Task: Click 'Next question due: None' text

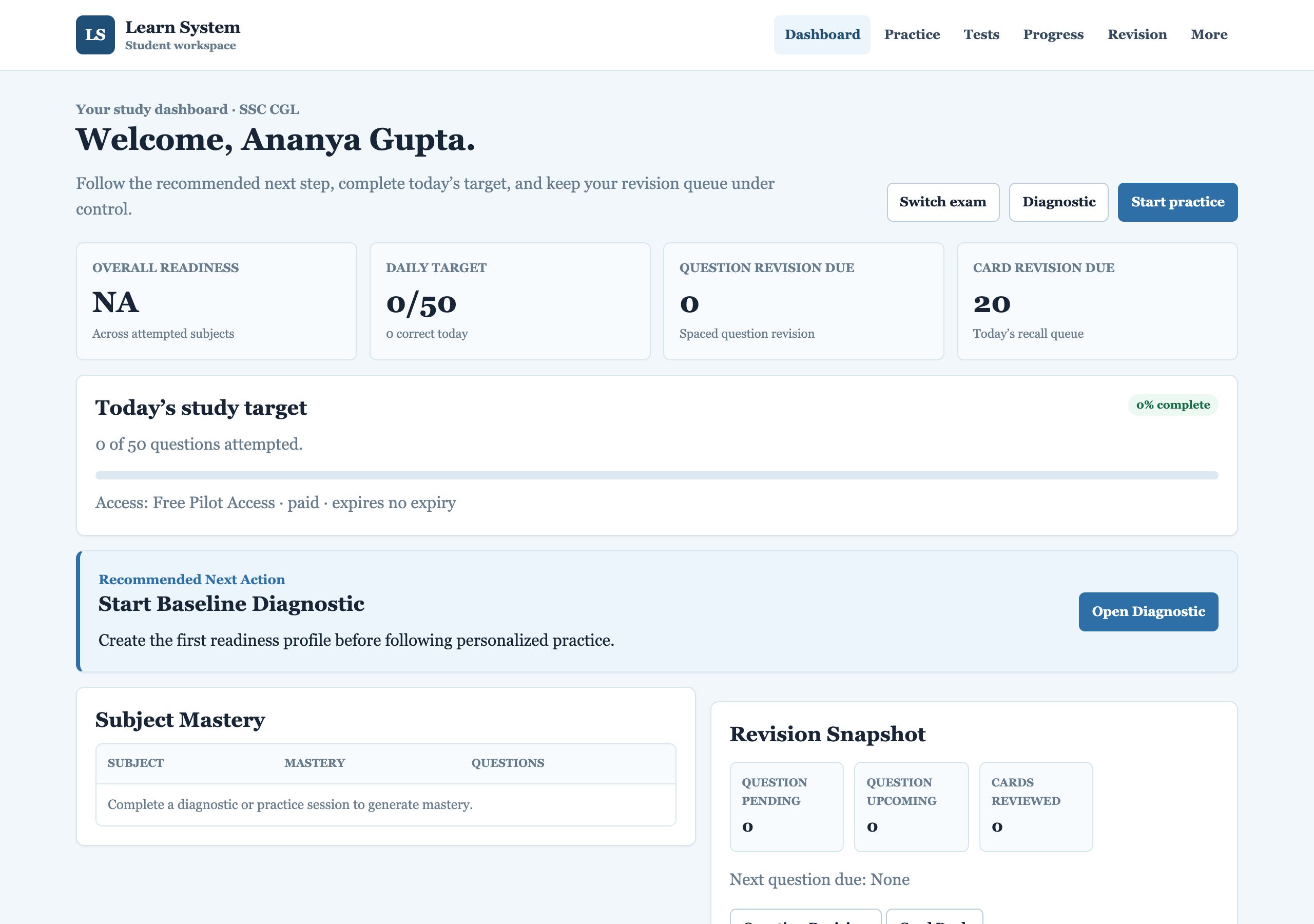Action: click(819, 879)
